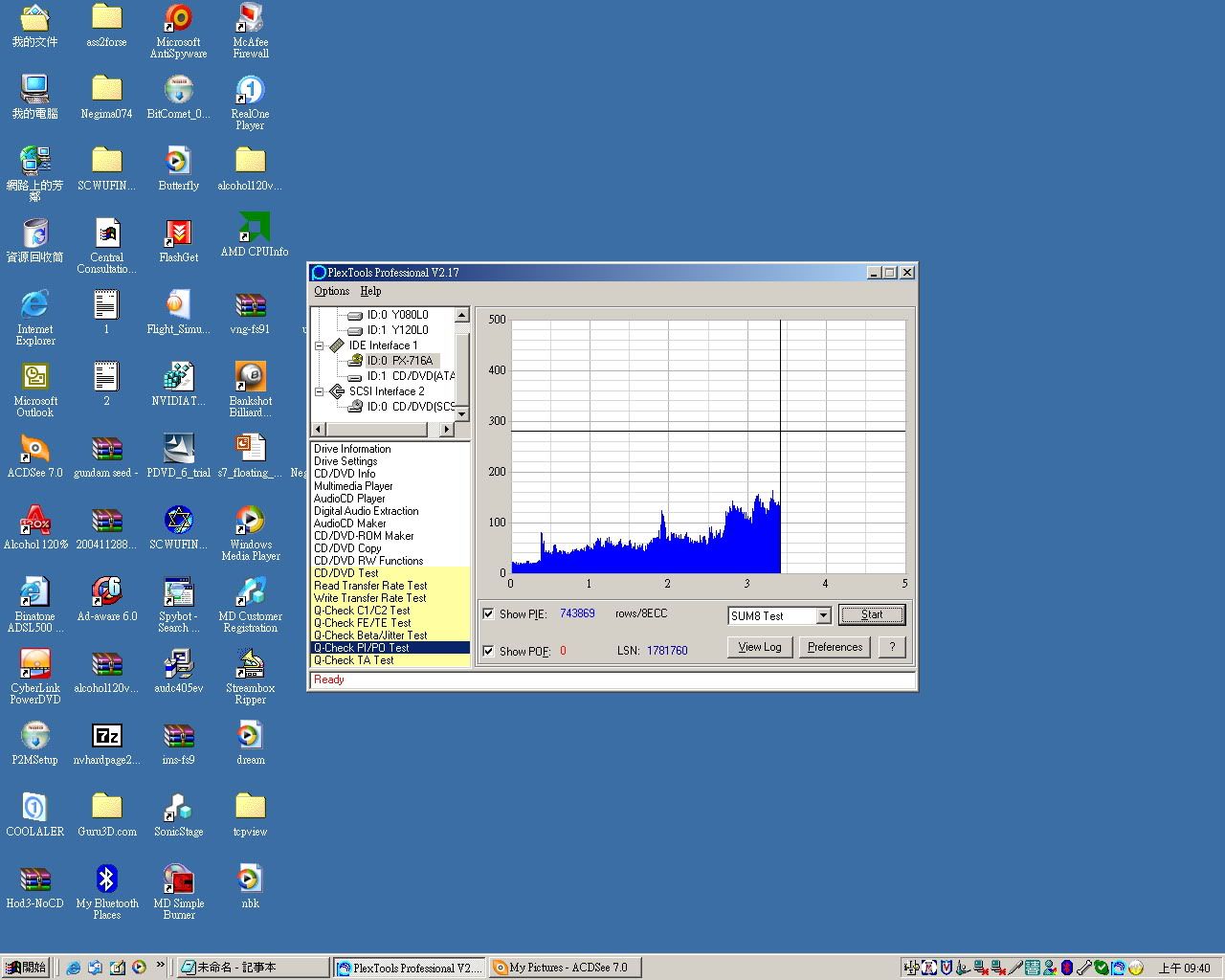Expand the quick launch chevron

pos(161,966)
